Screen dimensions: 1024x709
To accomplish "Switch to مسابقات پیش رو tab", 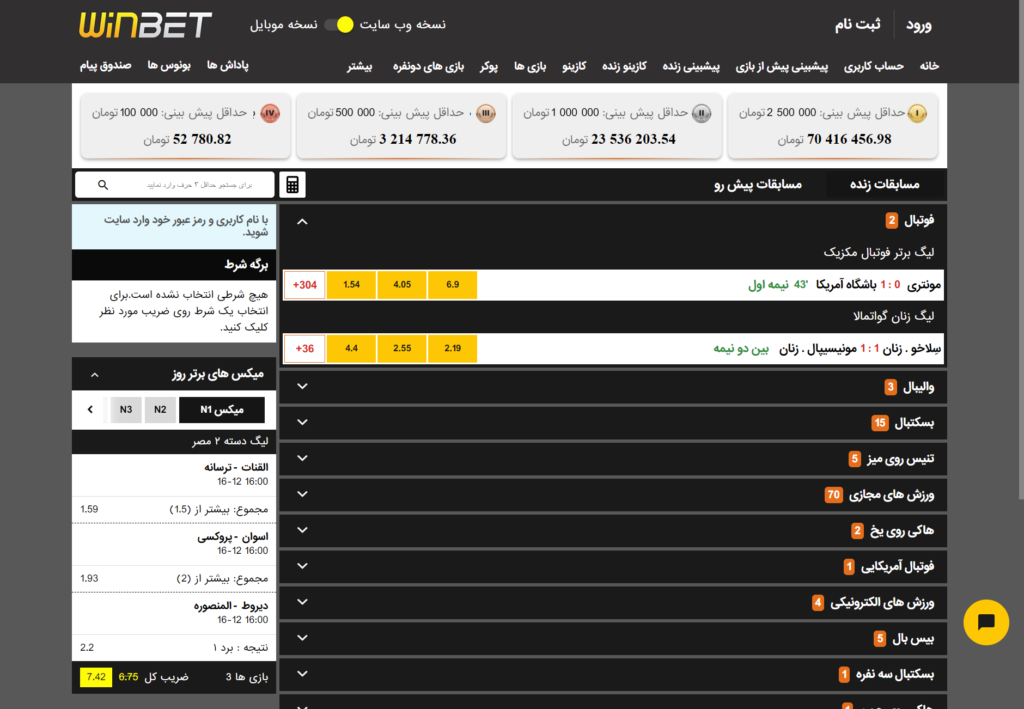I will click(758, 185).
